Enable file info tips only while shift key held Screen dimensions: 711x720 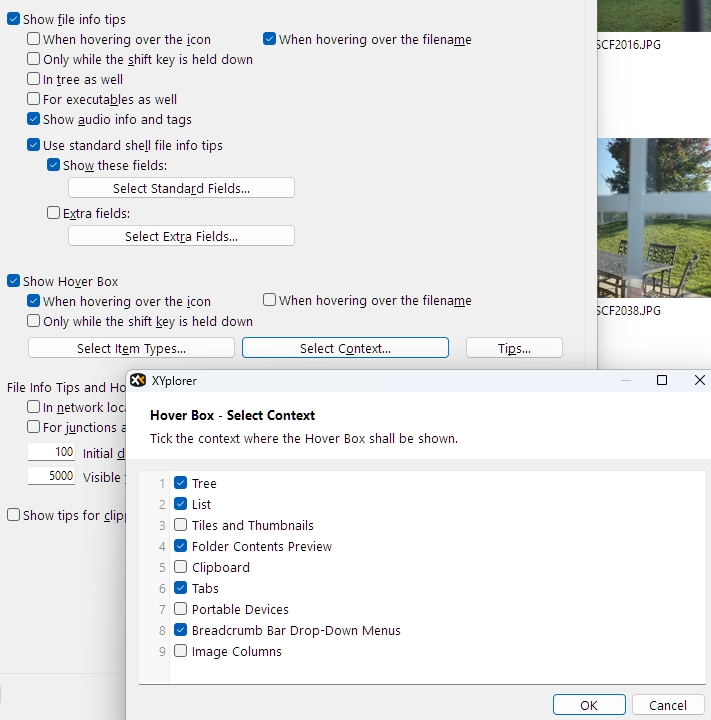coord(34,59)
